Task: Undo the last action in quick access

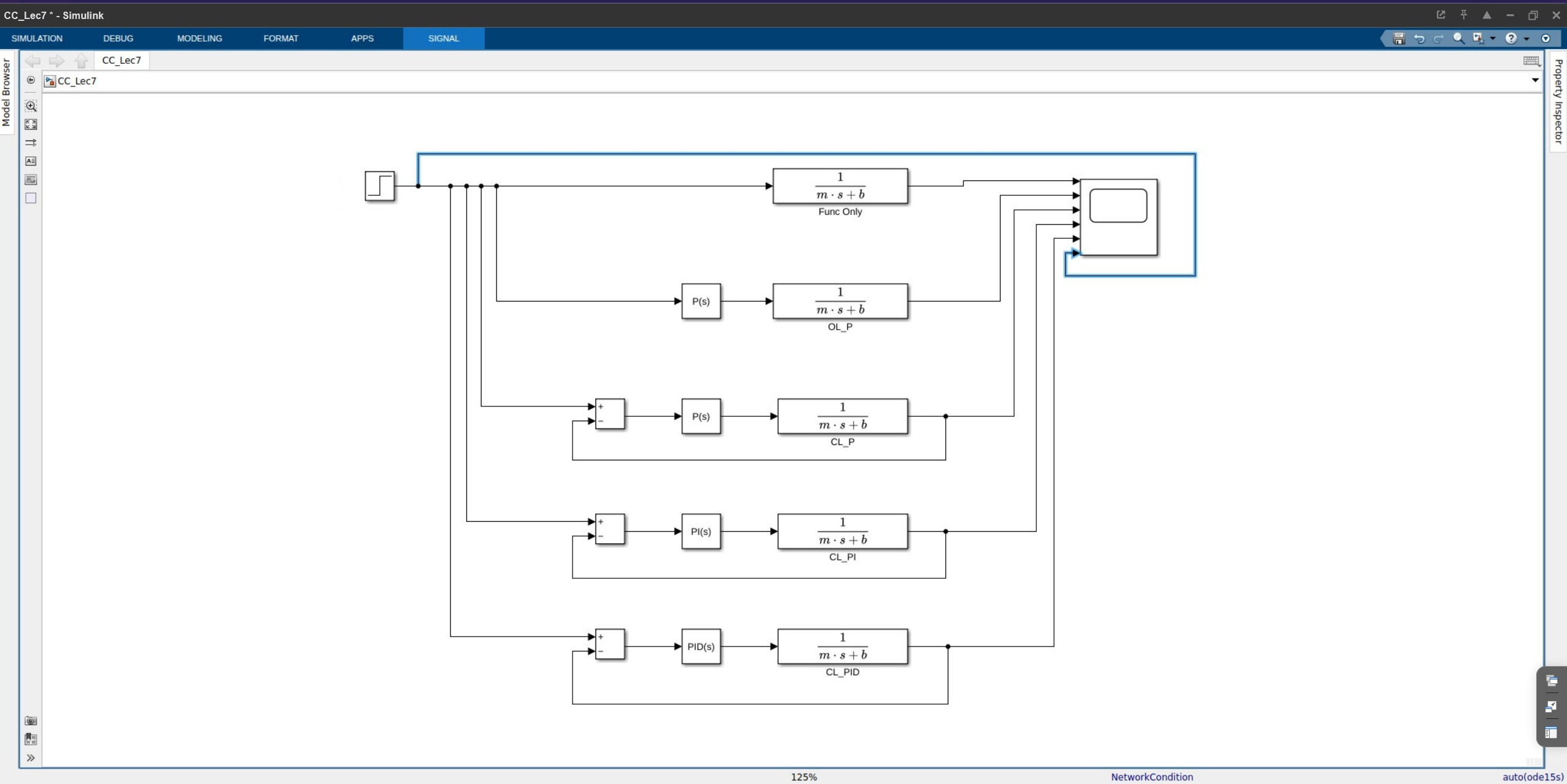Action: click(1419, 39)
